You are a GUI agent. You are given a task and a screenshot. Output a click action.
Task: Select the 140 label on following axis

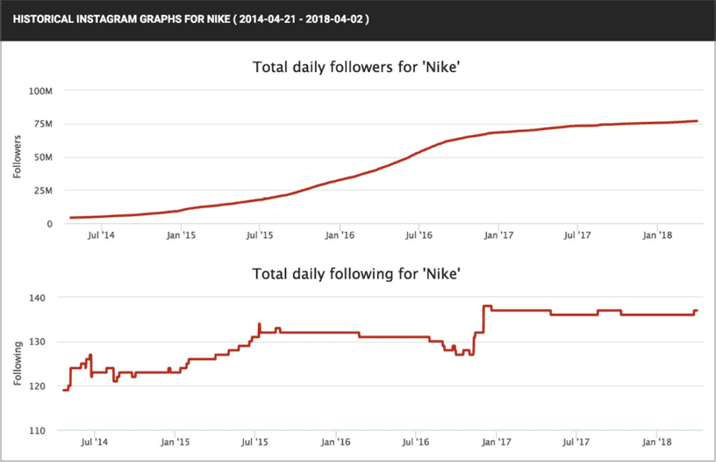pyautogui.click(x=37, y=298)
